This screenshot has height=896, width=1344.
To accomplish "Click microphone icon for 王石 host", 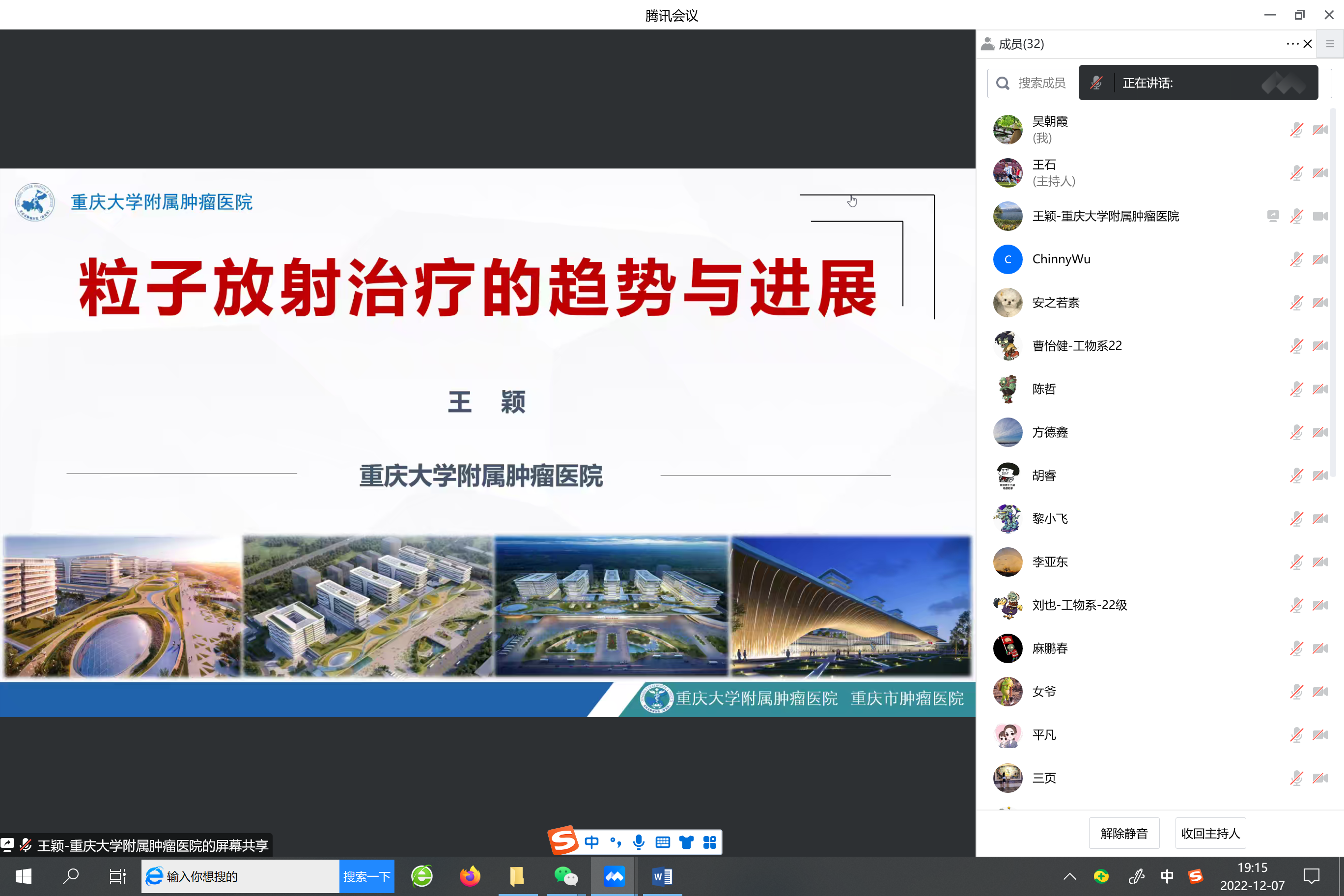I will [1296, 172].
